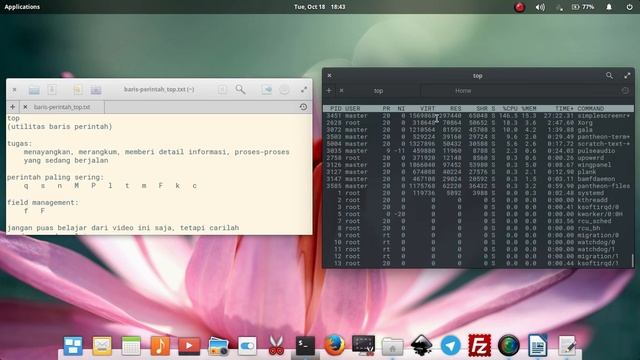The image size is (640, 360).
Task: Launch Videos from the dock
Action: tap(189, 346)
